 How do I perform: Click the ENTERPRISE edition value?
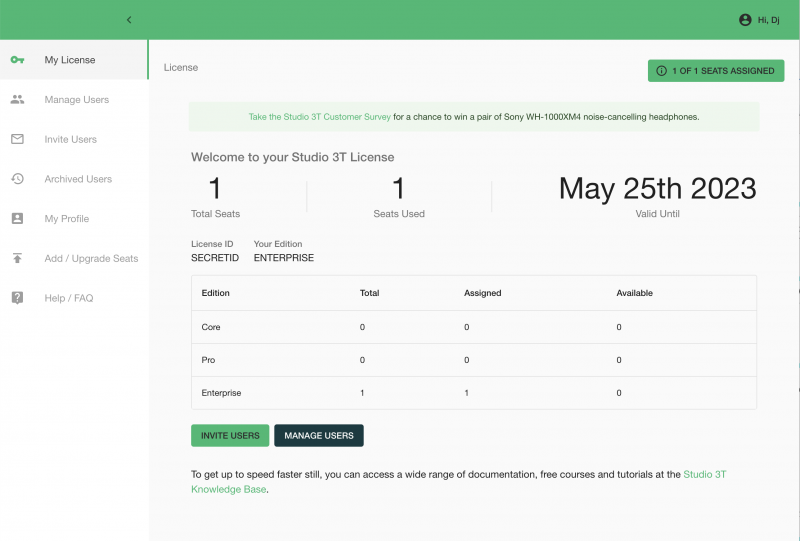tap(284, 258)
